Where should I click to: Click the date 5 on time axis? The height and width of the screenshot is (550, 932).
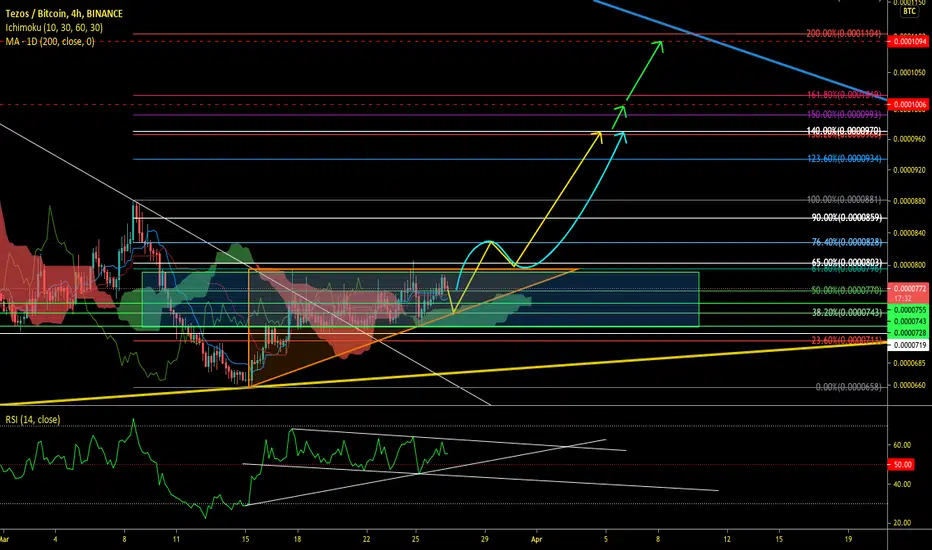[606, 540]
